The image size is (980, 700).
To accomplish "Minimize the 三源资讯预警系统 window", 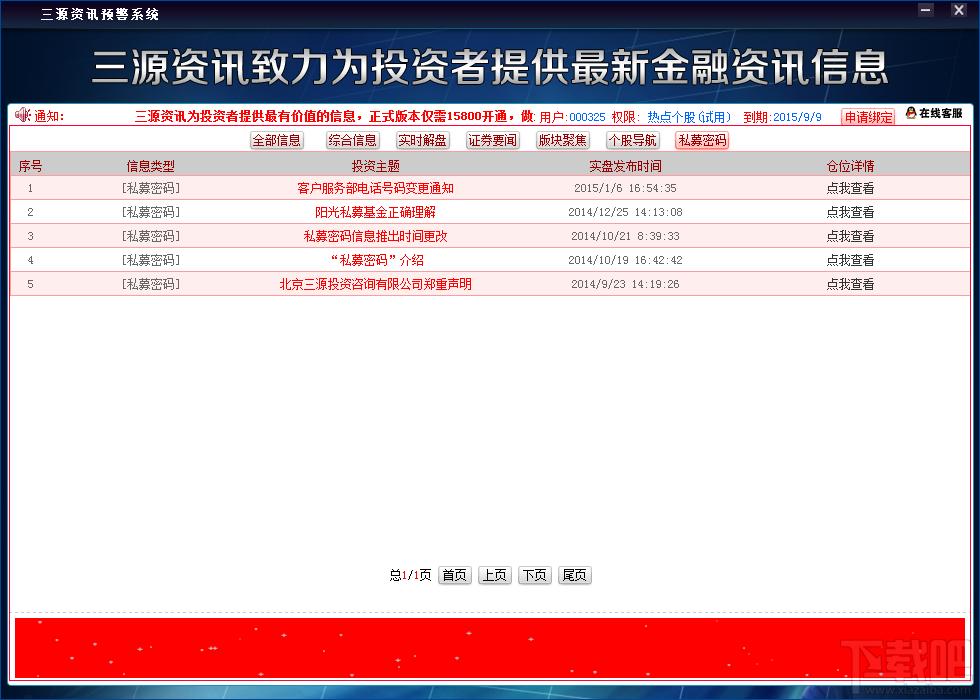I will click(x=926, y=9).
